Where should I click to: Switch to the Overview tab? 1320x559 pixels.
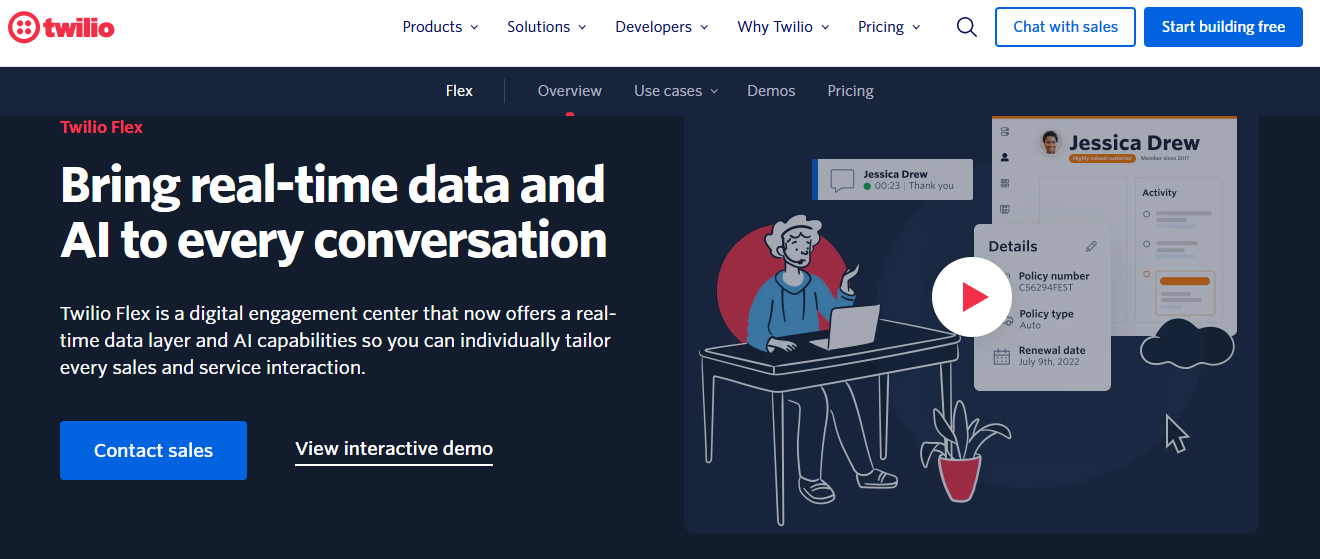(x=570, y=91)
